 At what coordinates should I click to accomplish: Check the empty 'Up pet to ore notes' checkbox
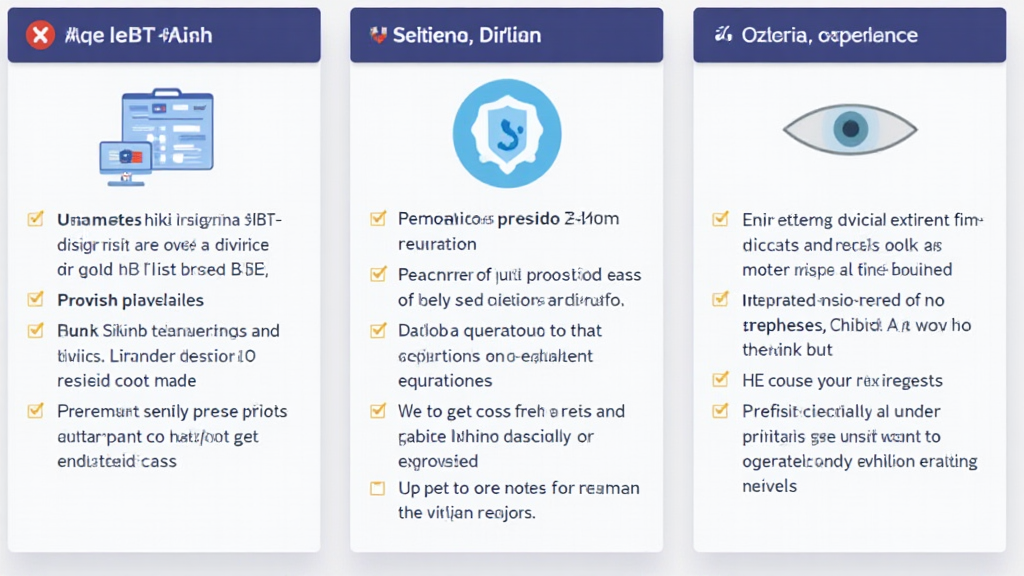pyautogui.click(x=378, y=488)
